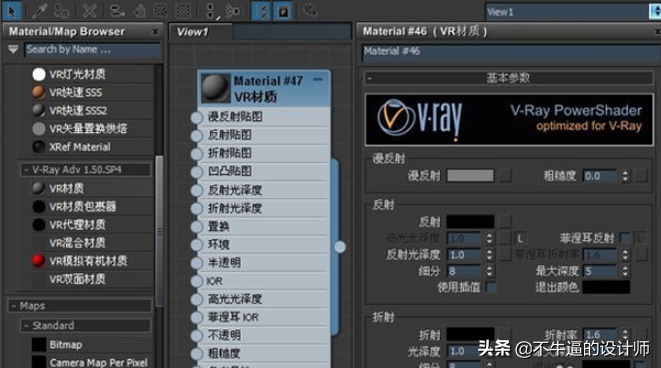
Task: Close the Material/Map Browser panel
Action: (155, 32)
